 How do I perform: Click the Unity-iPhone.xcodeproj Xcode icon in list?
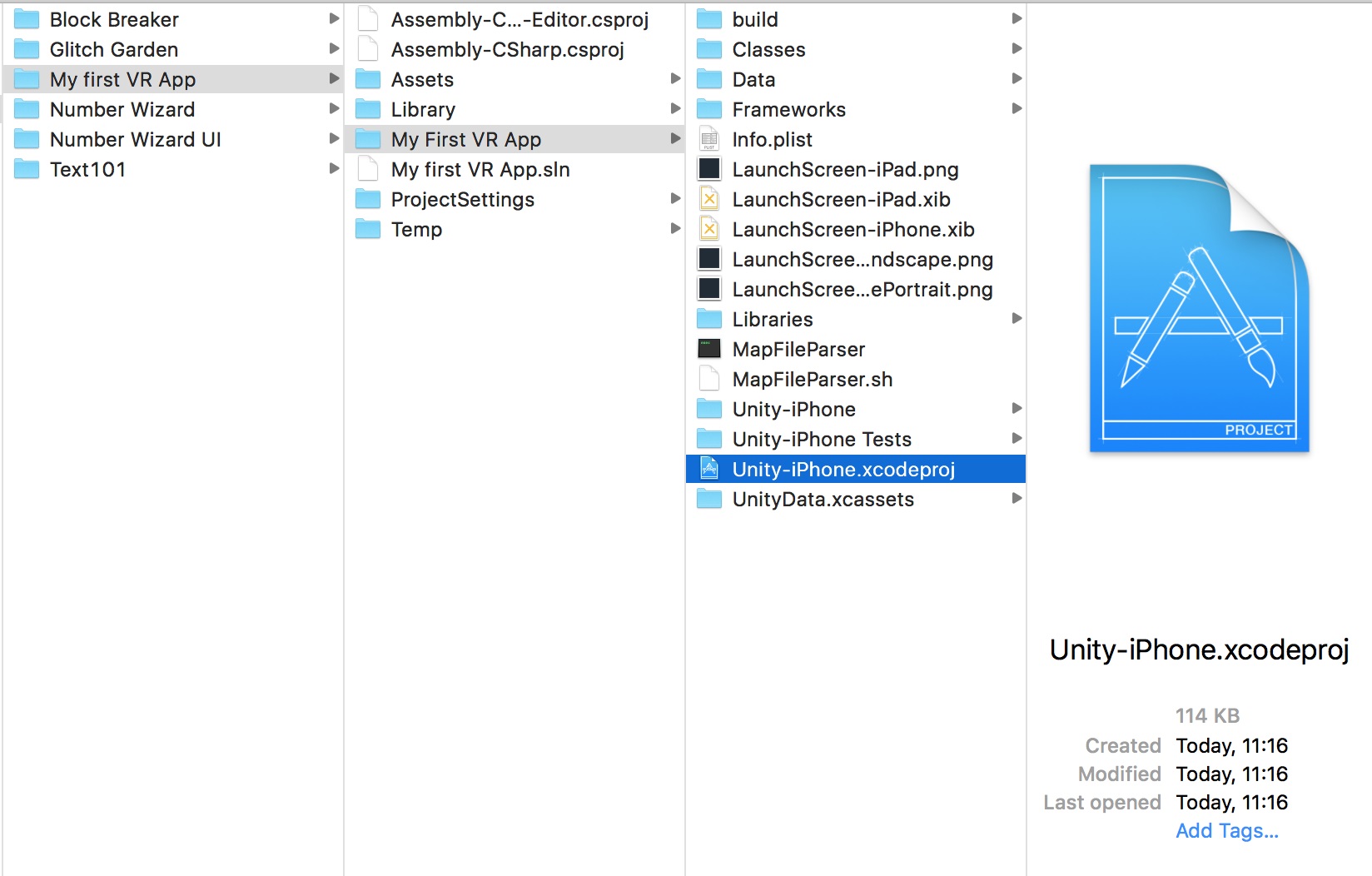(709, 469)
